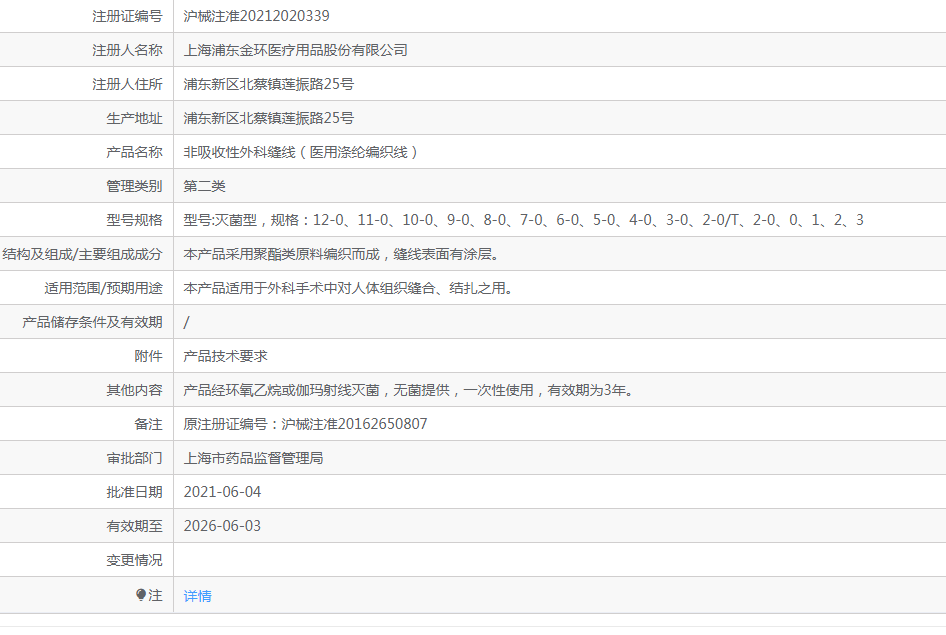Click the 产品储存条件及有效期 label

click(x=92, y=323)
